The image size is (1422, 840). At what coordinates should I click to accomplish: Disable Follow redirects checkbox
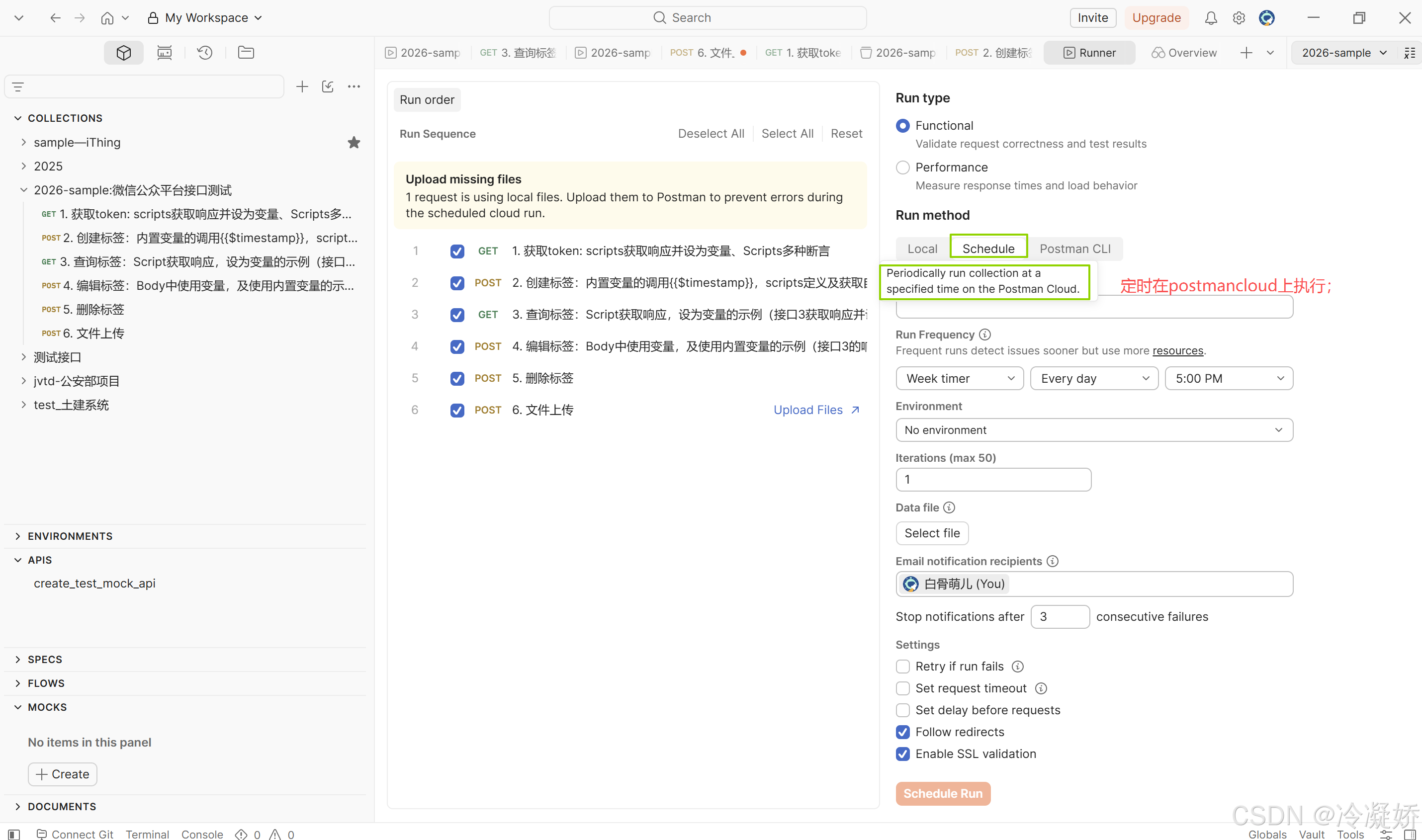click(903, 733)
